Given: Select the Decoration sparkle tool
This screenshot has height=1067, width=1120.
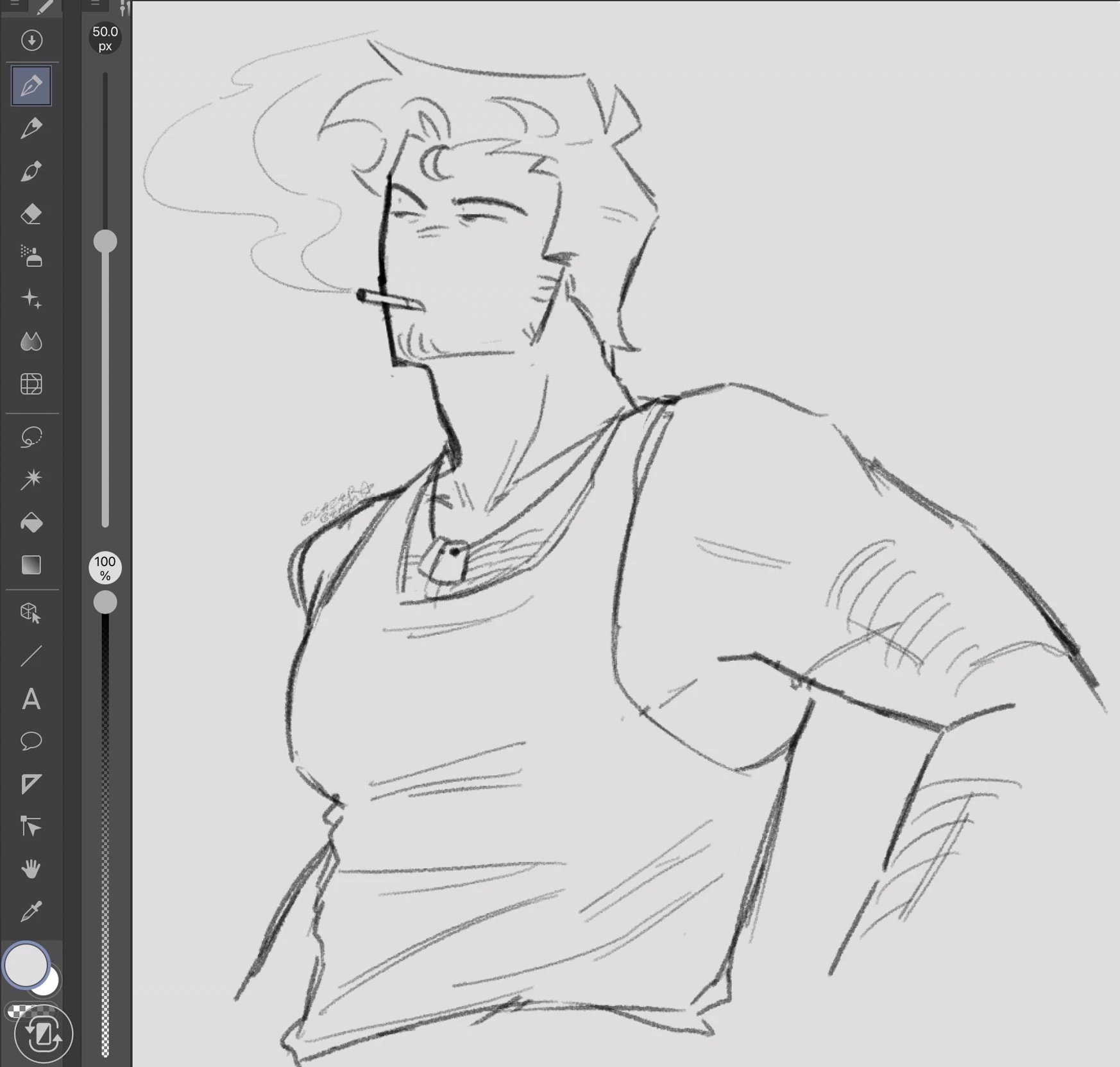Looking at the screenshot, I should (31, 299).
